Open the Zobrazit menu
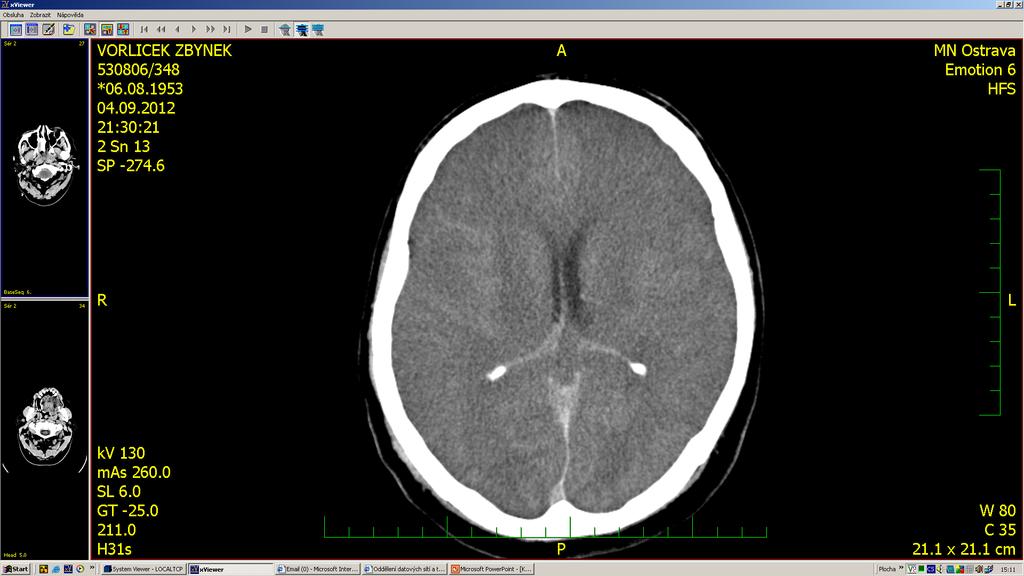 point(40,14)
